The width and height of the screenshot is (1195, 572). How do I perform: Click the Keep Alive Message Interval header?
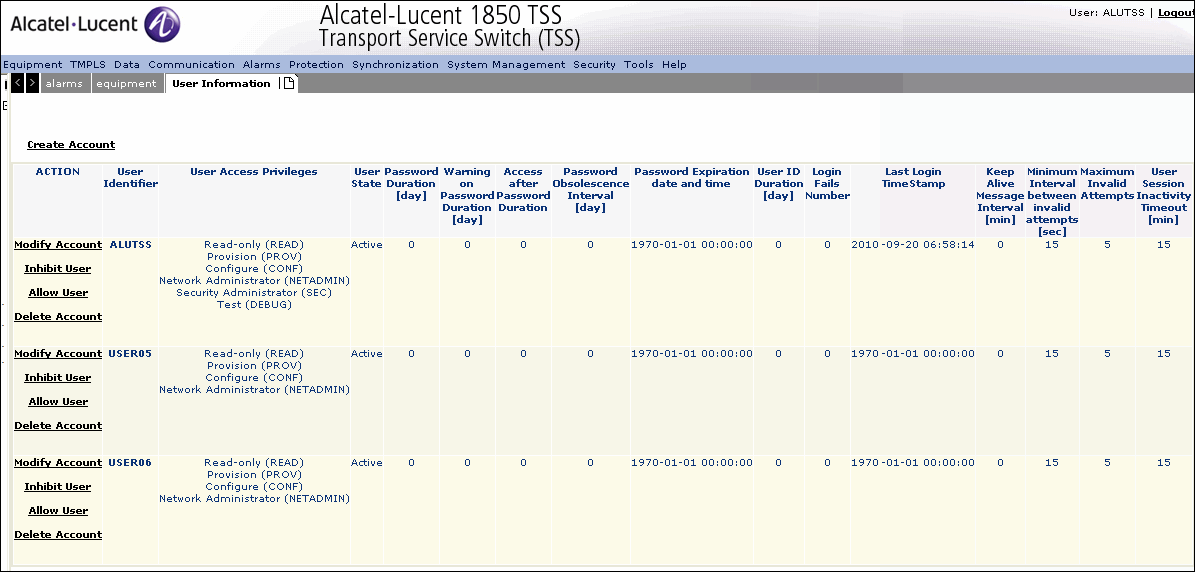click(1000, 196)
